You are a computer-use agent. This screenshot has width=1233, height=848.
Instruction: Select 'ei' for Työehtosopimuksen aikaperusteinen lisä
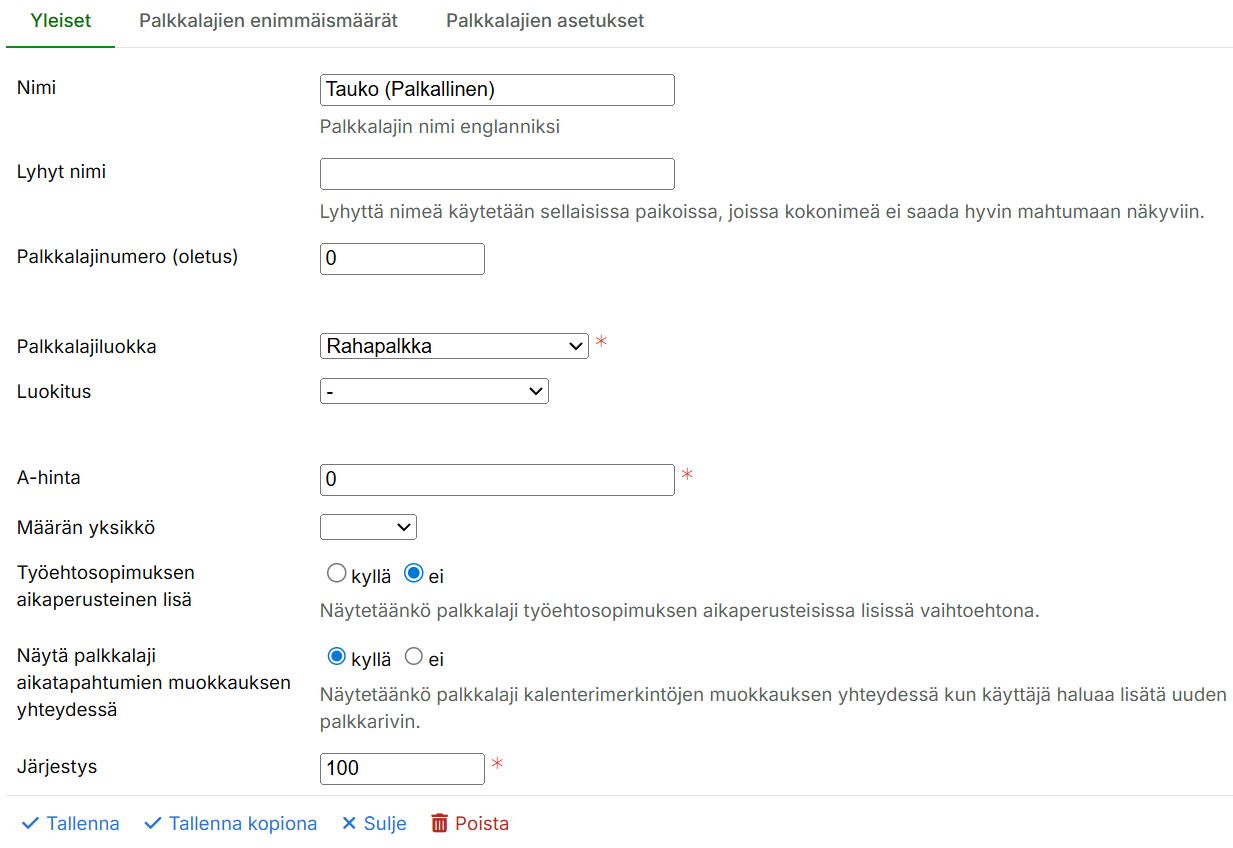(414, 574)
